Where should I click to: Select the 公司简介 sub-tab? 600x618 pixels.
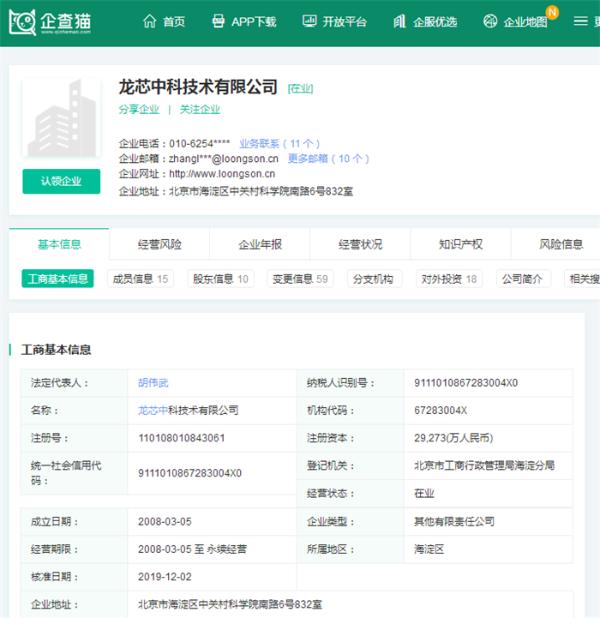pyautogui.click(x=522, y=279)
